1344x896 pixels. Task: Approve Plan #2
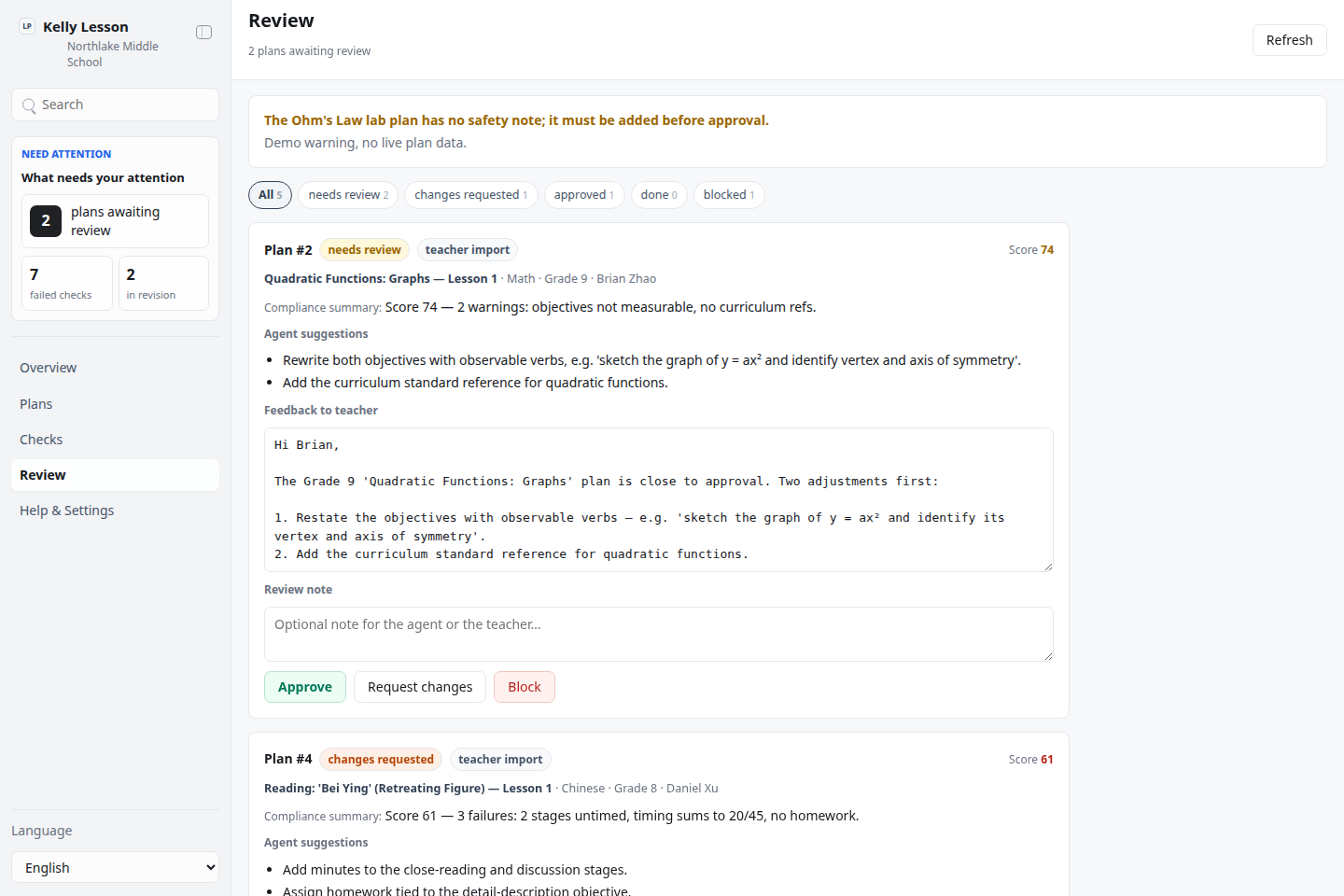305,687
